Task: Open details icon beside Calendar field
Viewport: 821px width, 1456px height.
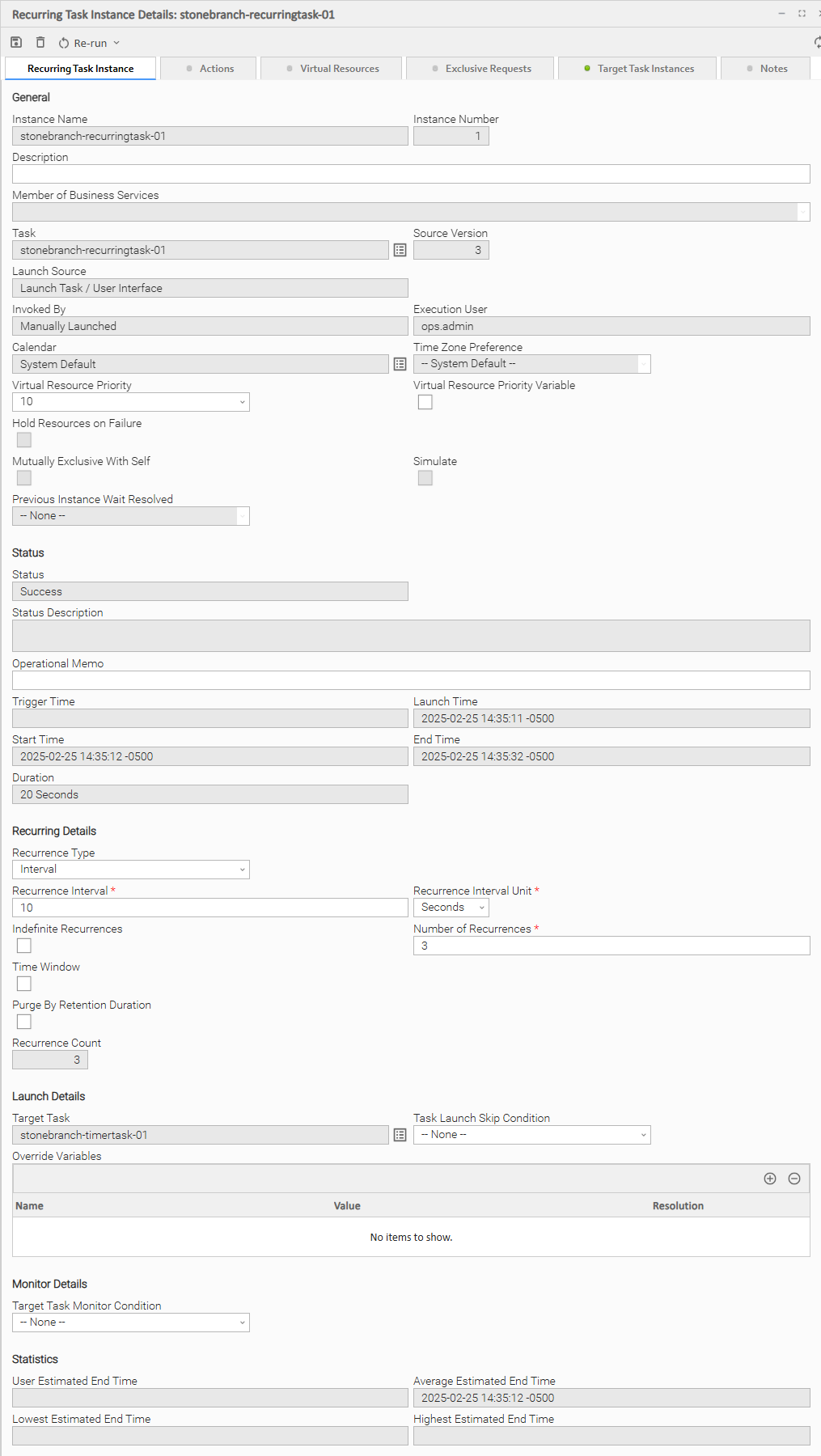Action: 400,365
